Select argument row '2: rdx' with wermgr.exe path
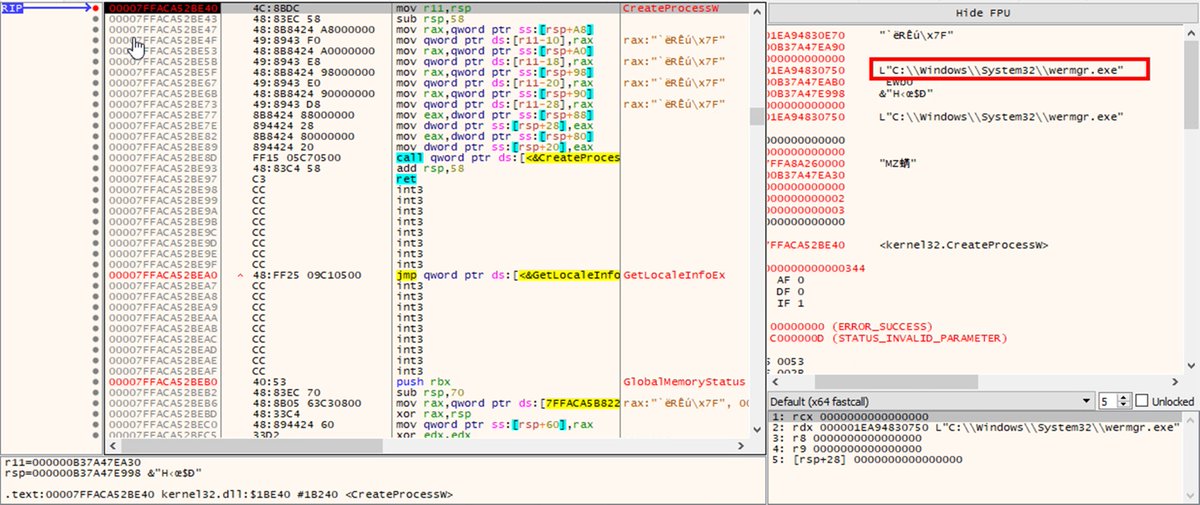This screenshot has height=505, width=1200. coord(976,427)
